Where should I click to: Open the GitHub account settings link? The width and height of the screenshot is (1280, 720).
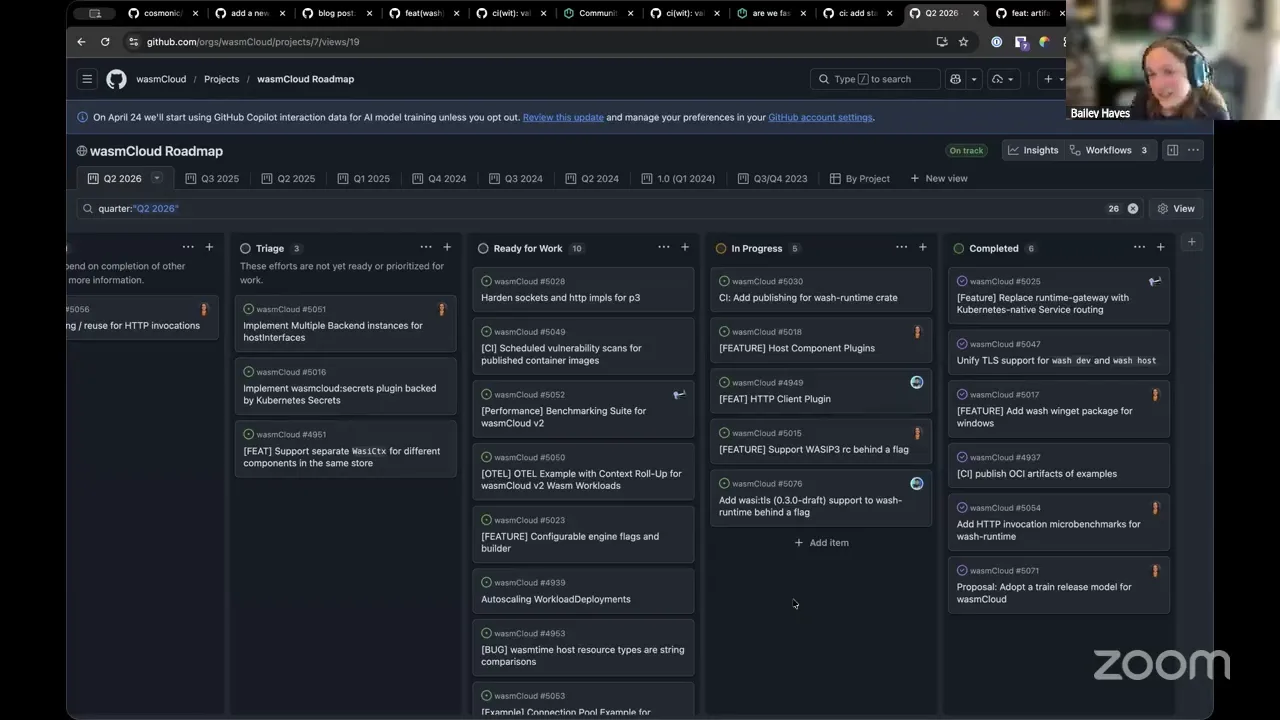pos(820,117)
